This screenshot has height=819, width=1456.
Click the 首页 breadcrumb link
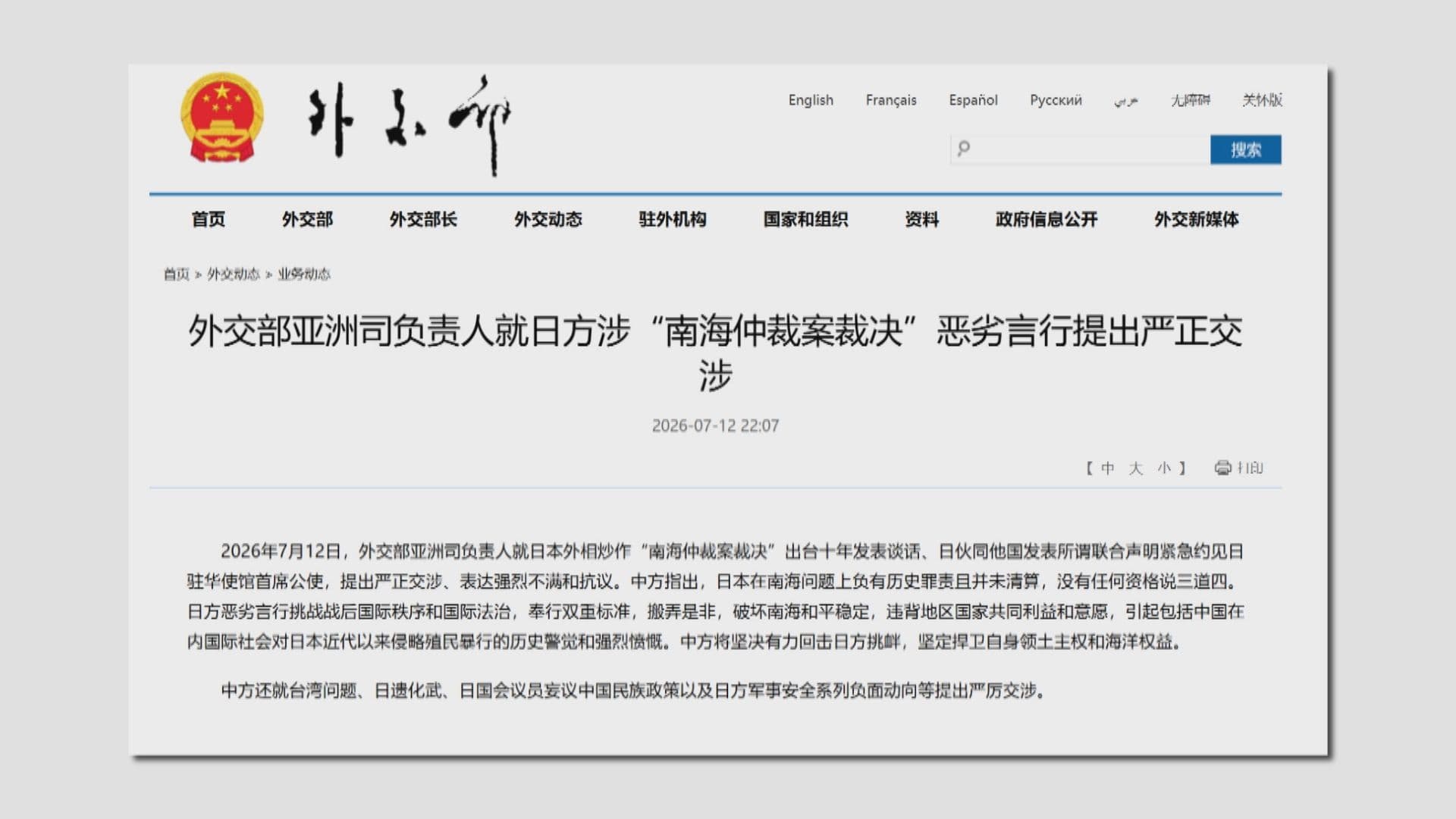[177, 274]
